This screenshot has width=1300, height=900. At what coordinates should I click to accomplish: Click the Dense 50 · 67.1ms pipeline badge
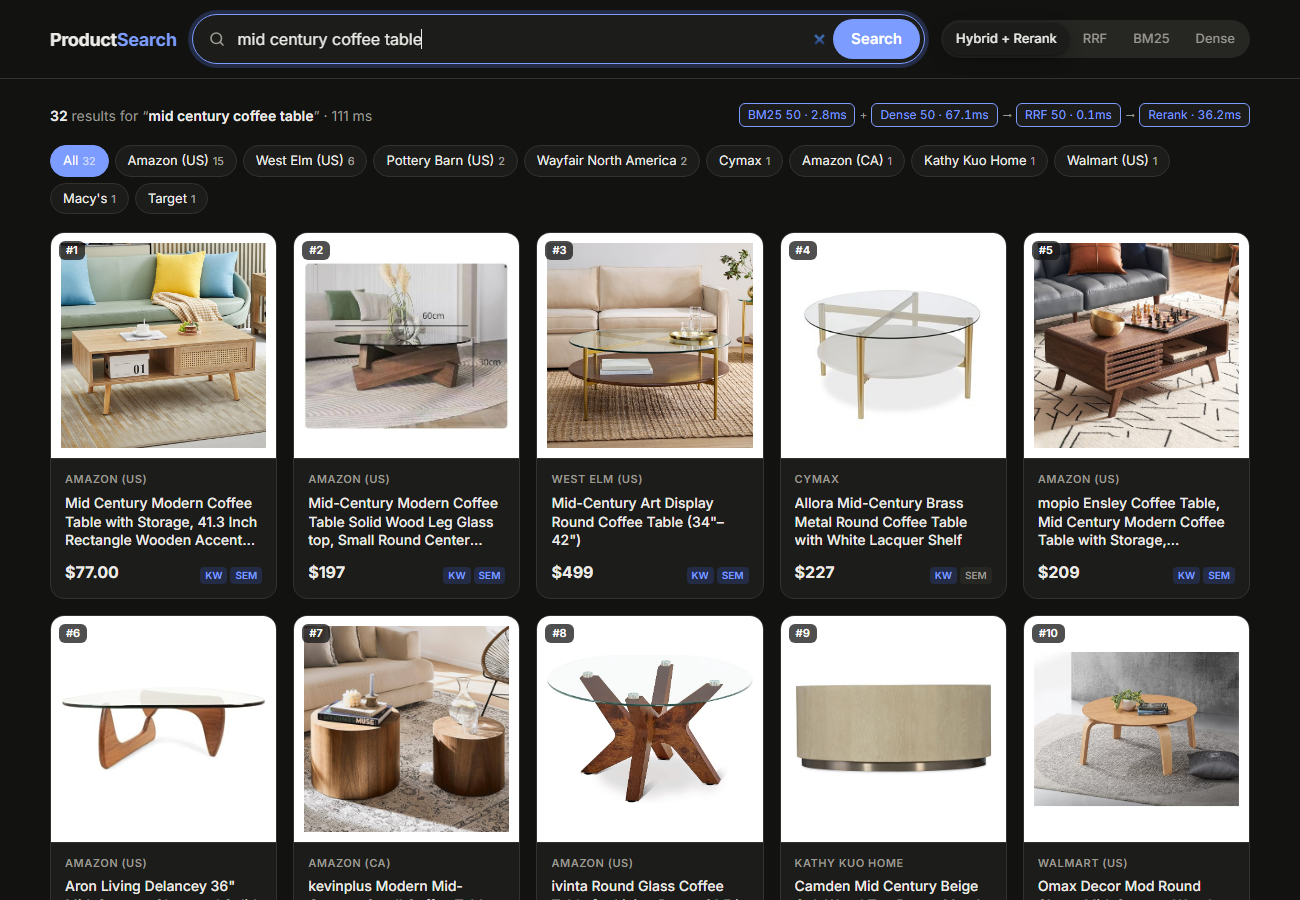[934, 115]
